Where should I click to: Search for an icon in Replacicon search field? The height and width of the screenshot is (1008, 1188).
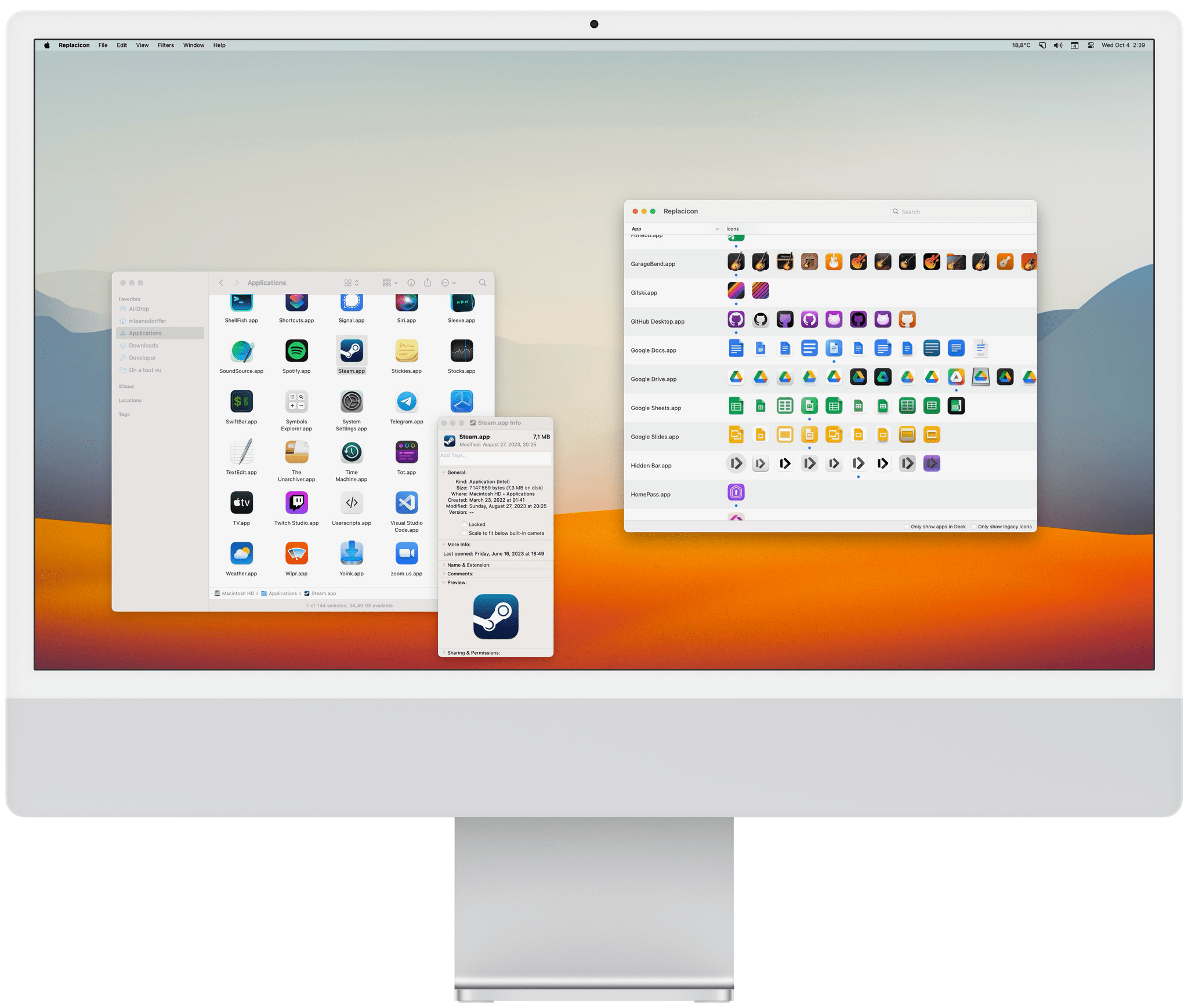pos(960,211)
